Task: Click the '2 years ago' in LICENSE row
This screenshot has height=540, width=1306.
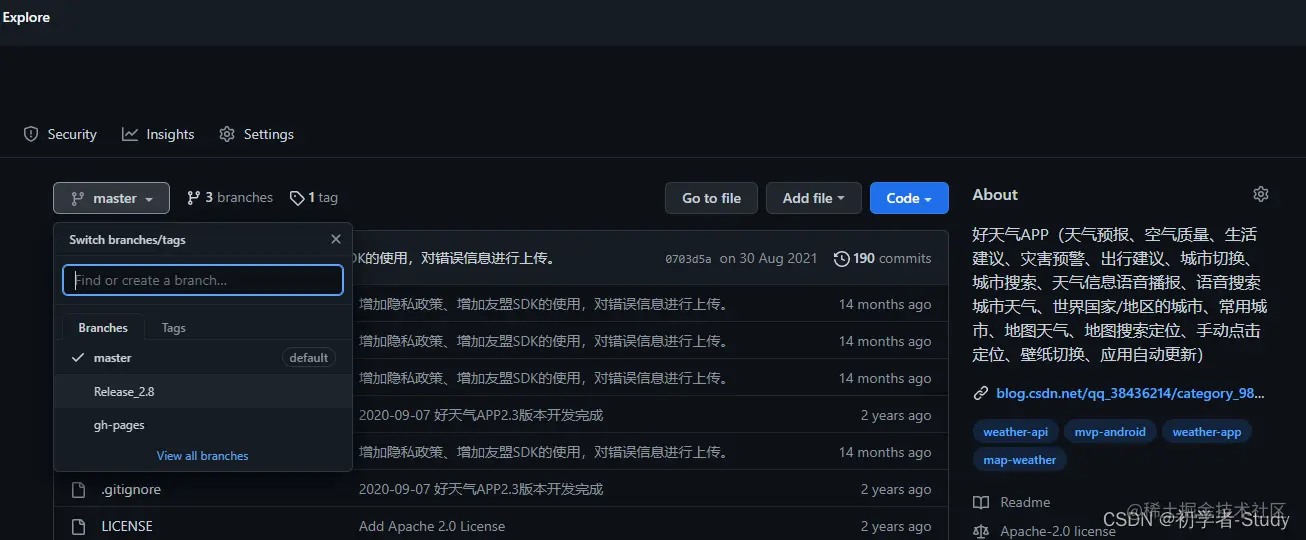Action: click(896, 526)
